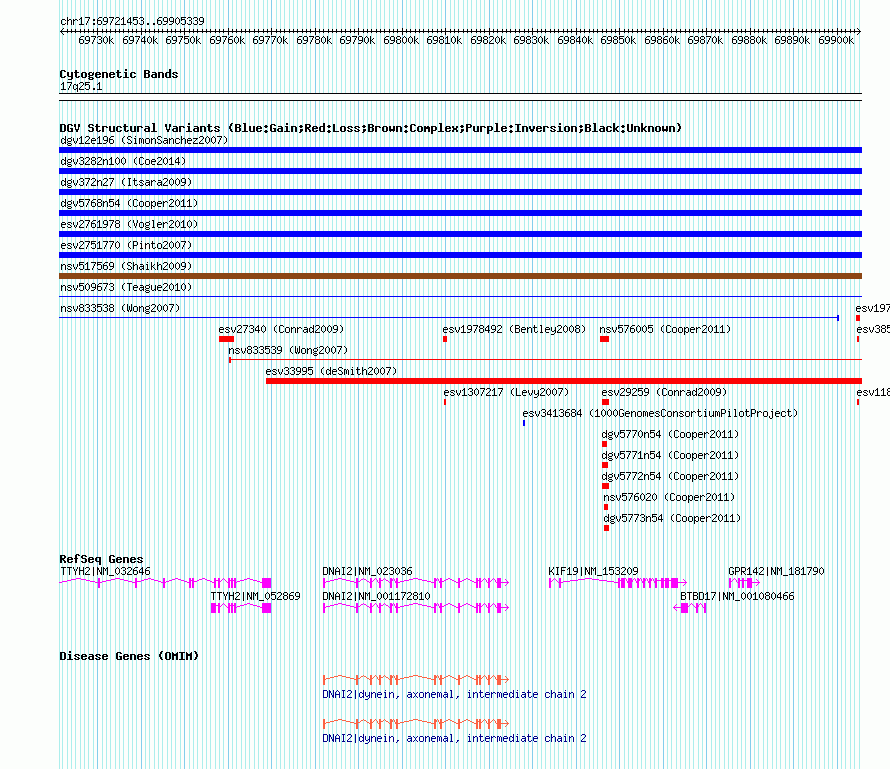Click the thick red bar of esv33995 (deSmith2007)

point(564,381)
